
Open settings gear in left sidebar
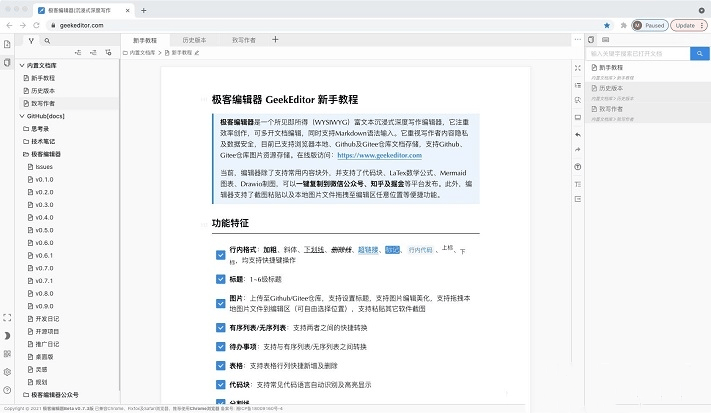tap(8, 371)
